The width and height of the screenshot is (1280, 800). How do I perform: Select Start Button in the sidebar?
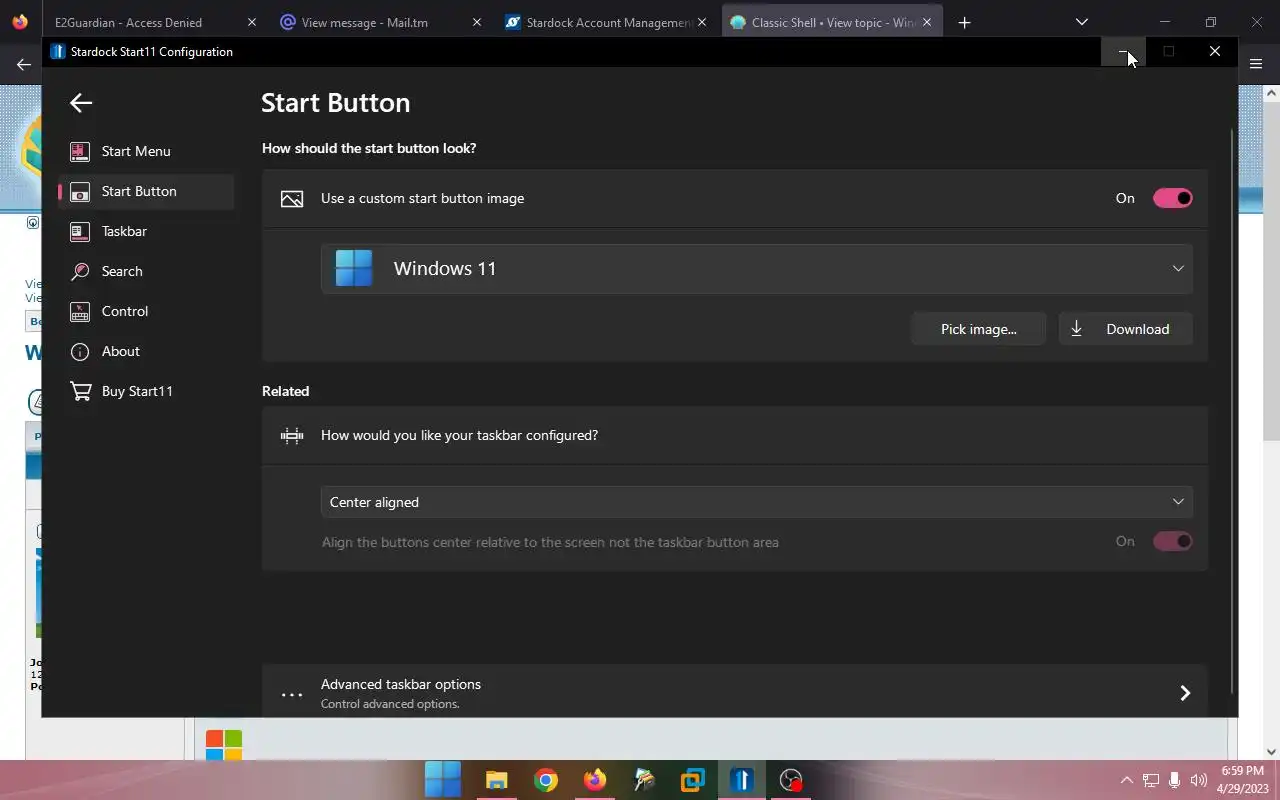point(146,191)
